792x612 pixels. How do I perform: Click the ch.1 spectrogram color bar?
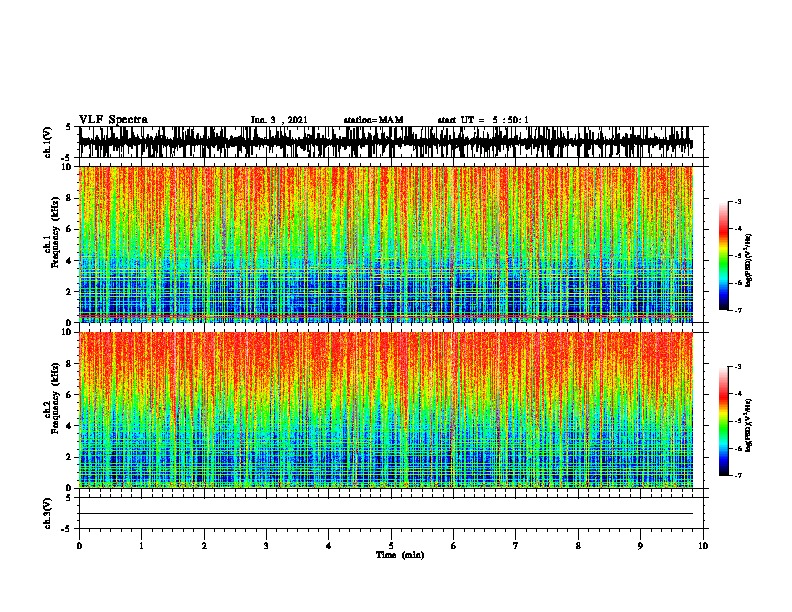(x=724, y=256)
